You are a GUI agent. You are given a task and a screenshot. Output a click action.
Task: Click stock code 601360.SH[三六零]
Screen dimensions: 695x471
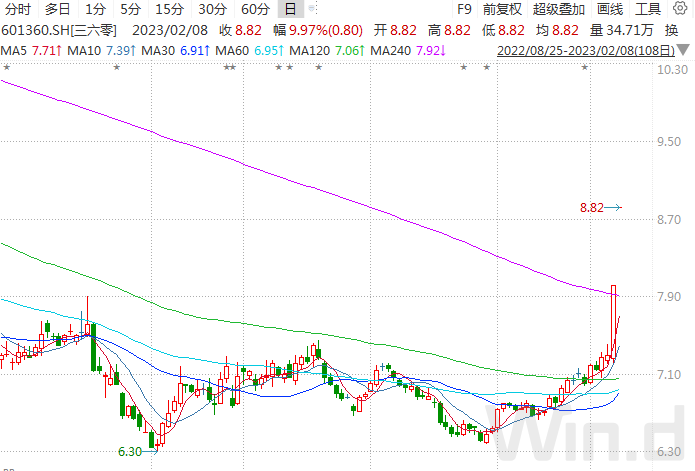pyautogui.click(x=59, y=30)
